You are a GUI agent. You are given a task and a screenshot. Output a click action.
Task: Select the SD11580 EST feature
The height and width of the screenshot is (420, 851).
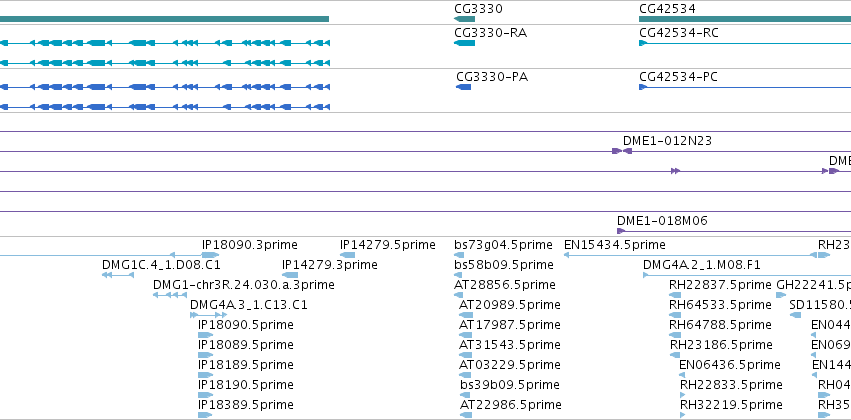pyautogui.click(x=796, y=315)
